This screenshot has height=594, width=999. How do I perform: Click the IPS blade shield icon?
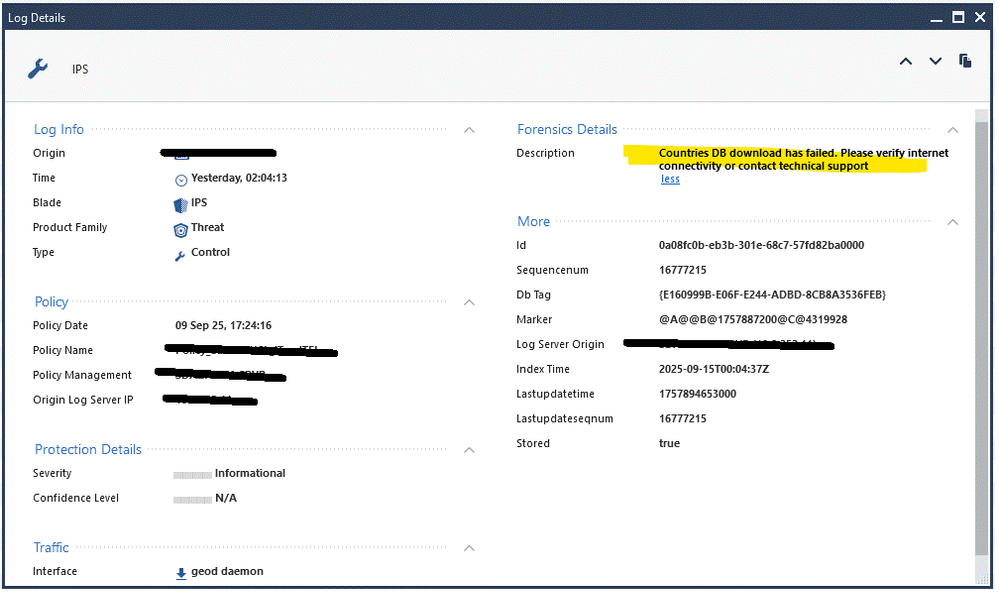pos(181,204)
